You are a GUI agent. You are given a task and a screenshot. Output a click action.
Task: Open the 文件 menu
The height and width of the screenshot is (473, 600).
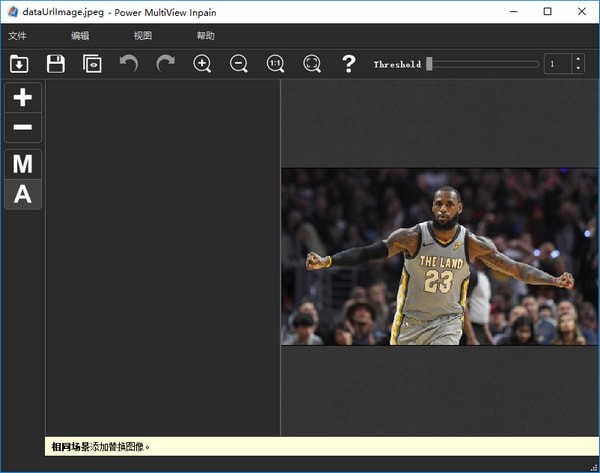tap(18, 36)
